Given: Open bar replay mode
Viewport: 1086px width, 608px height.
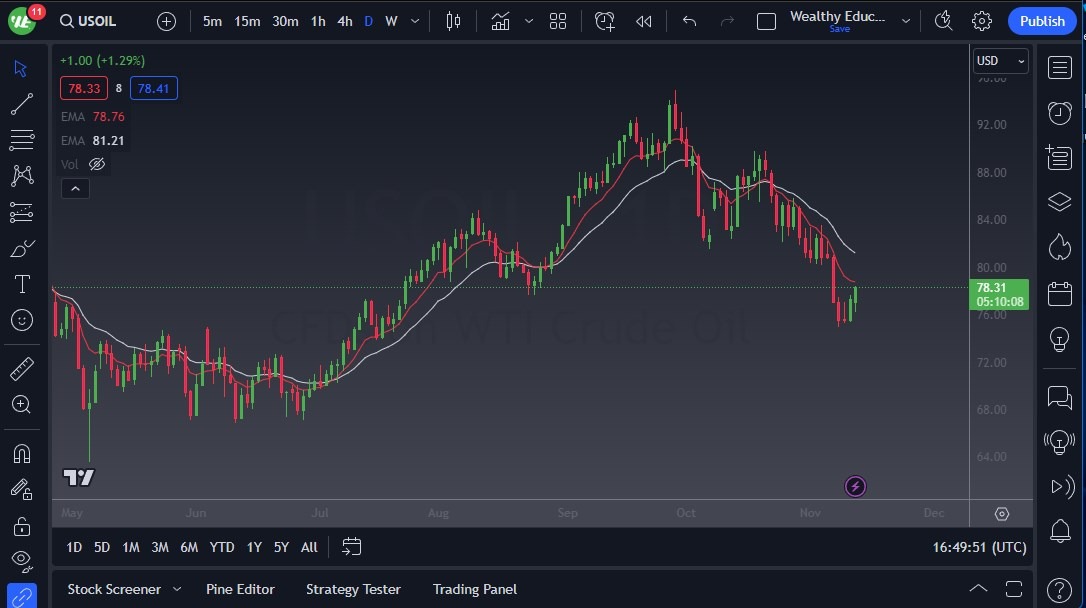Looking at the screenshot, I should [x=643, y=20].
